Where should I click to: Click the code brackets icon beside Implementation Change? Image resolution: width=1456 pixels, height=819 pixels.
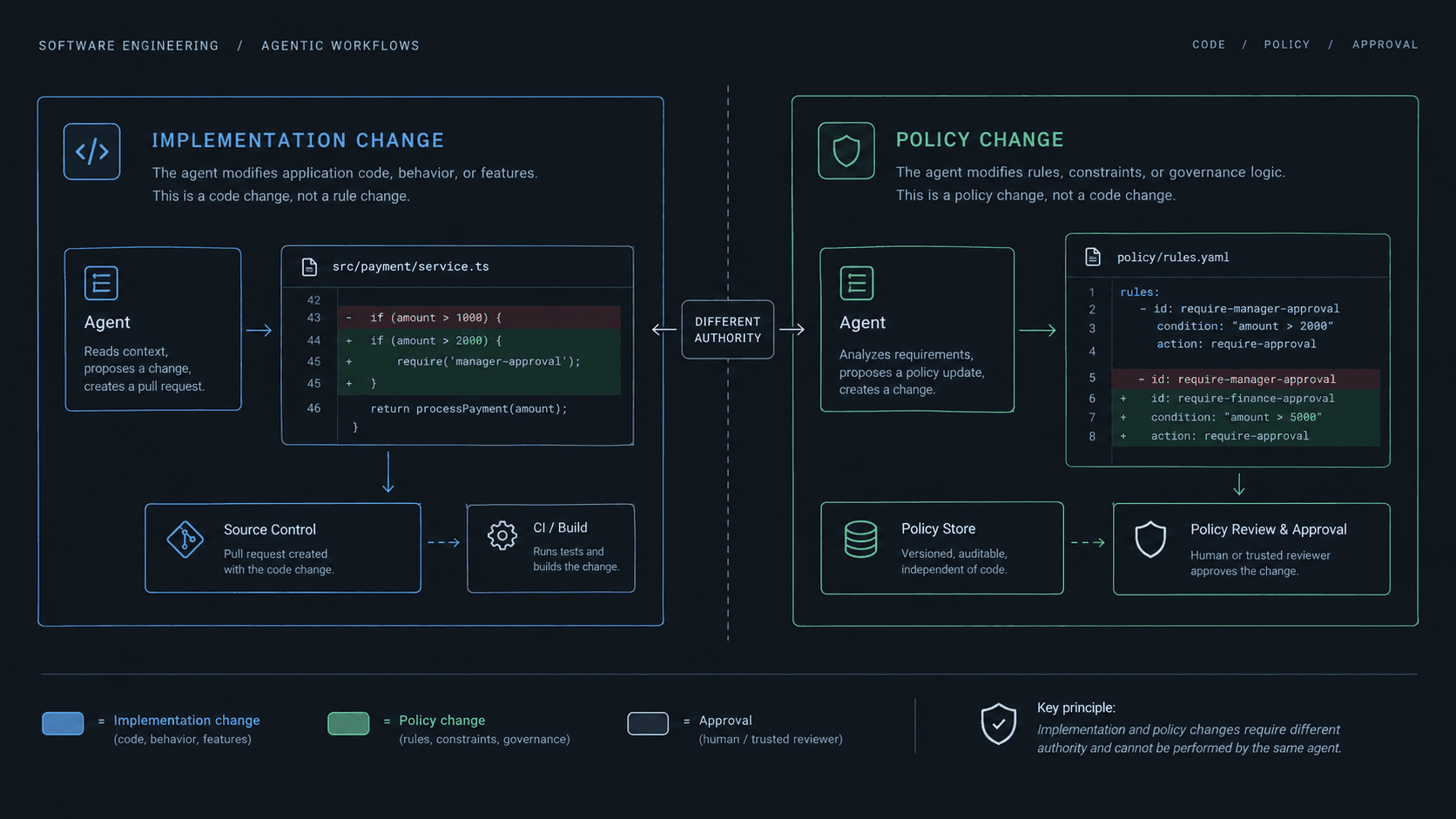point(91,151)
